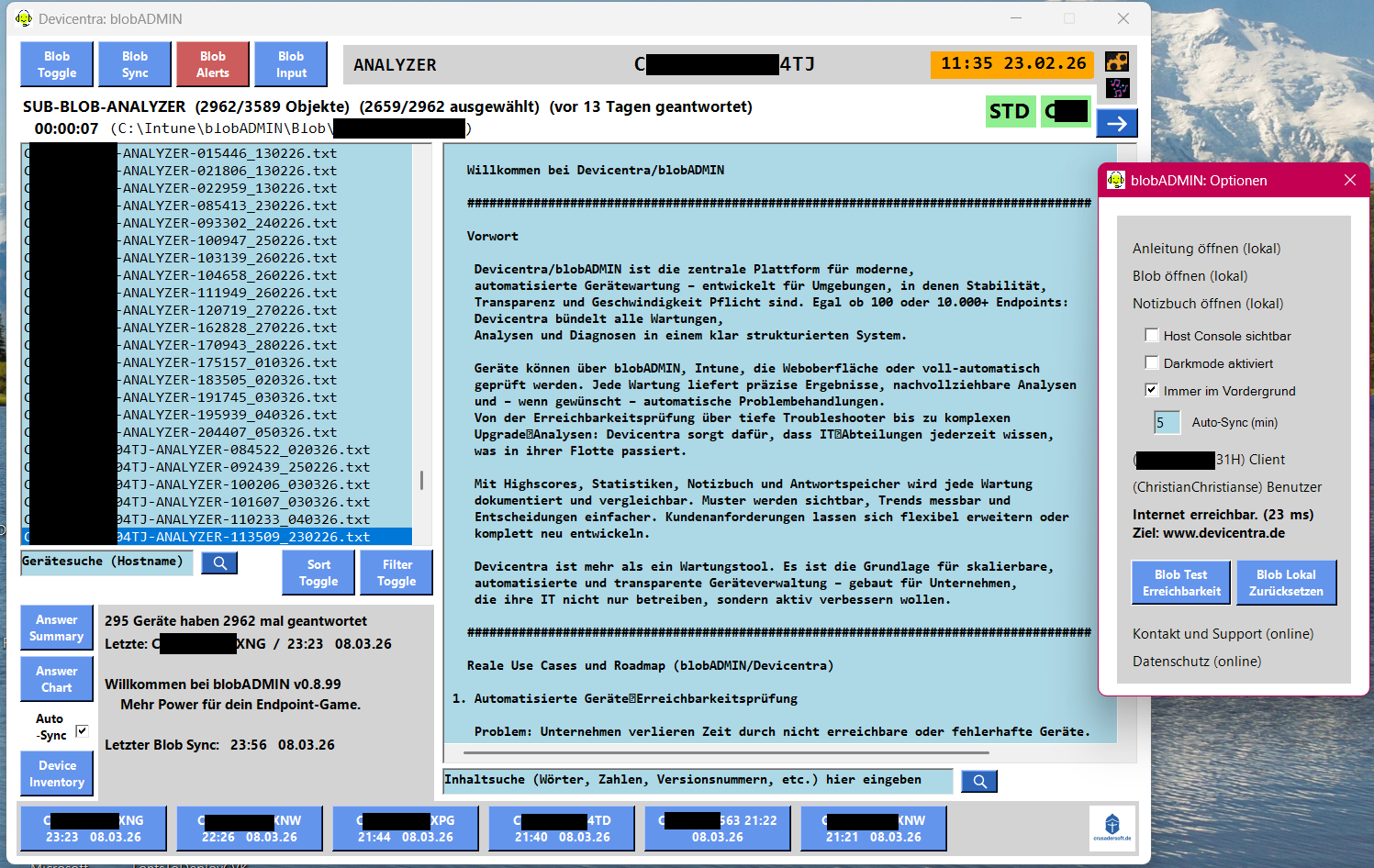Image resolution: width=1374 pixels, height=868 pixels.
Task: Click the magnifier icon next to Inhaltsuche
Action: coord(978,781)
